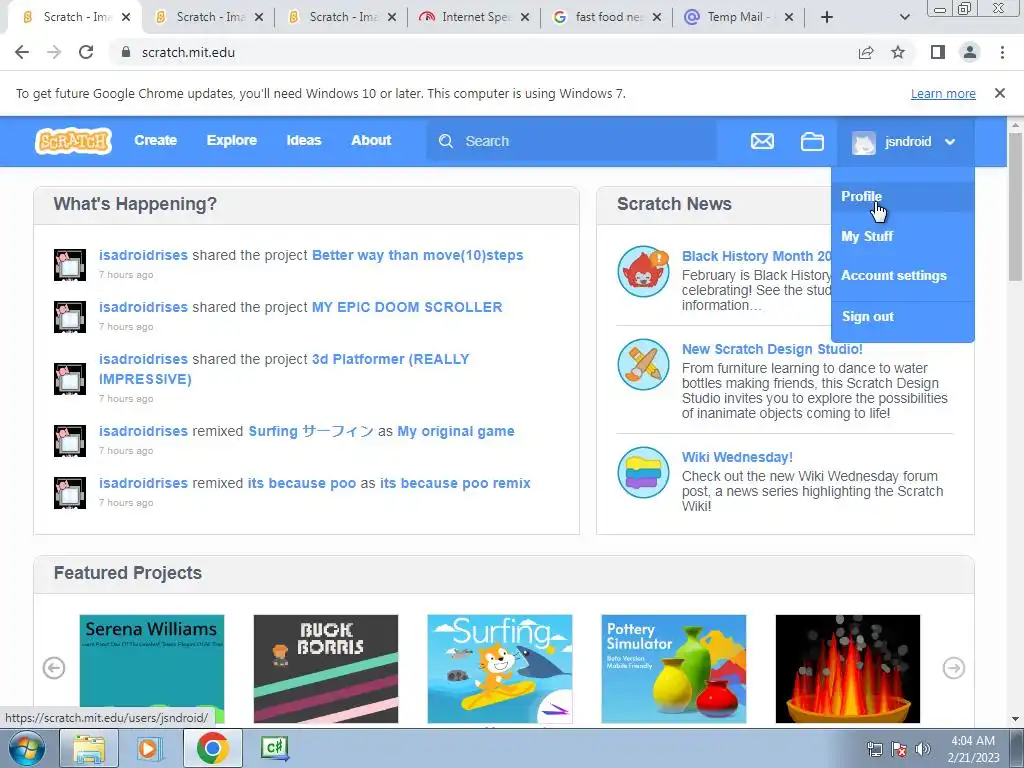
Task: Open the tab search chevron dropdown
Action: tap(904, 17)
